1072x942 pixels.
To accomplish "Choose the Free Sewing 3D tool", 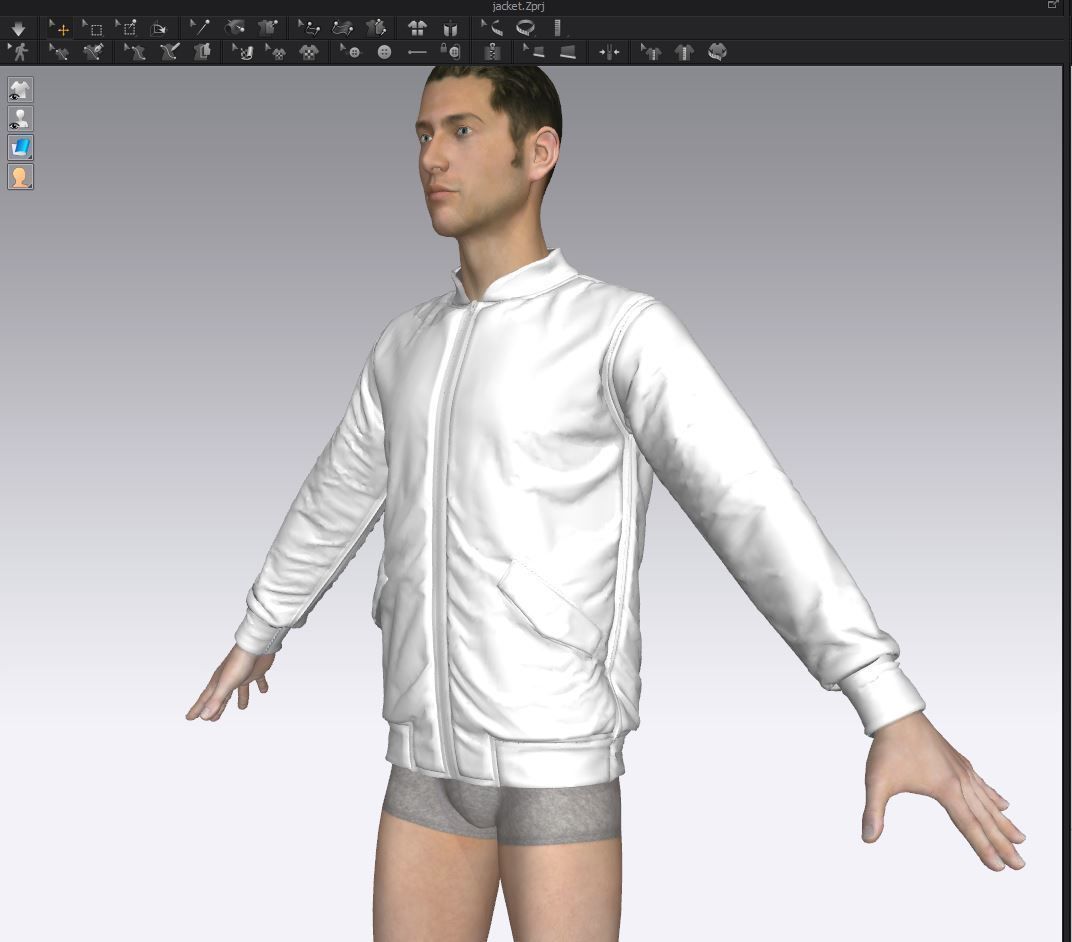I will (x=343, y=29).
